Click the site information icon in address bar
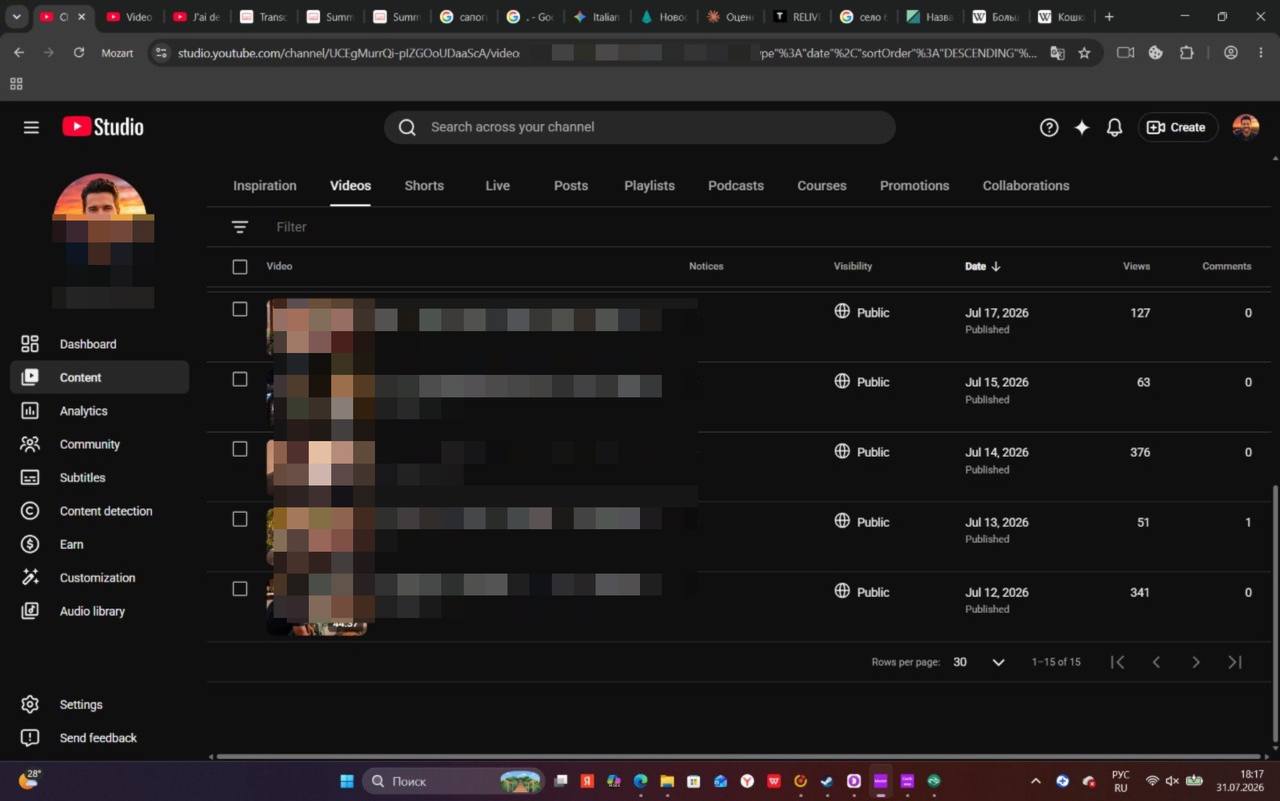Viewport: 1280px width, 801px height. tap(161, 53)
